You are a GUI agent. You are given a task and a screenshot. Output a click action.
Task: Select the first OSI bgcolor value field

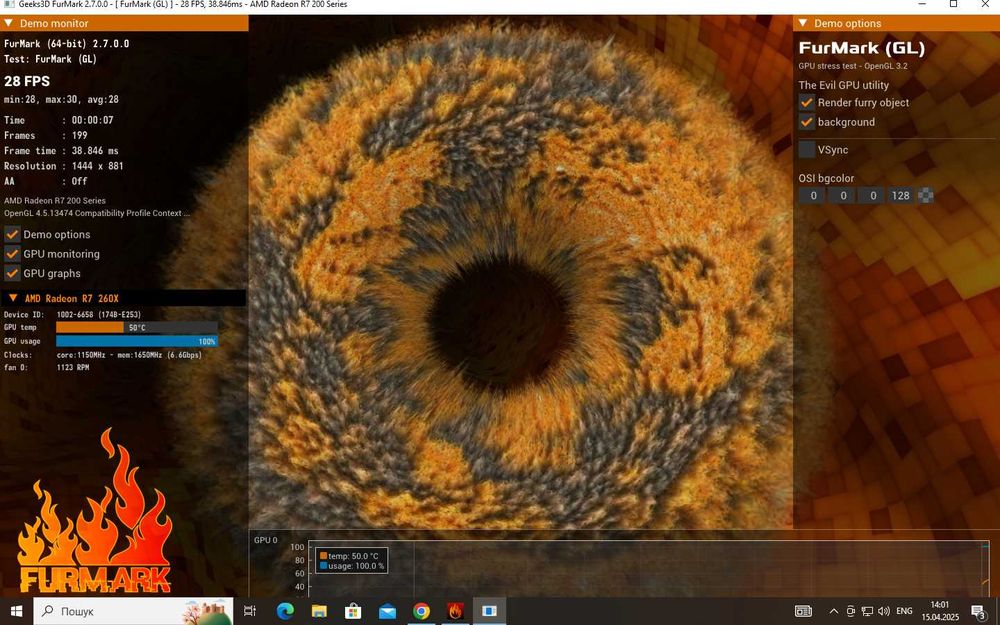(812, 196)
